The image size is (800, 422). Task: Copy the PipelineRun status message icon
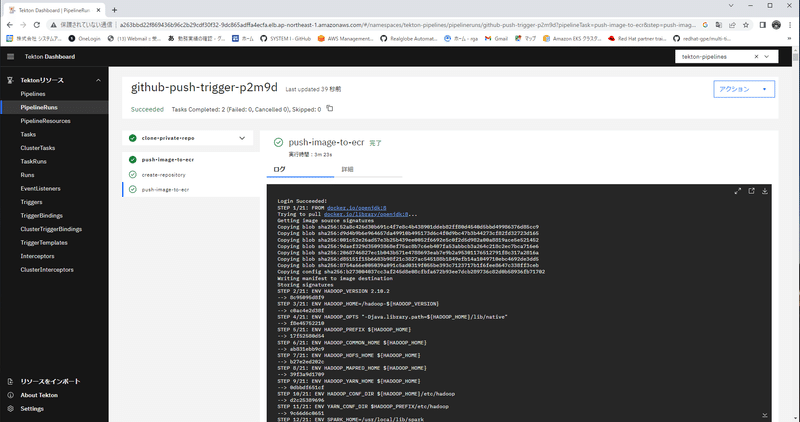point(330,109)
